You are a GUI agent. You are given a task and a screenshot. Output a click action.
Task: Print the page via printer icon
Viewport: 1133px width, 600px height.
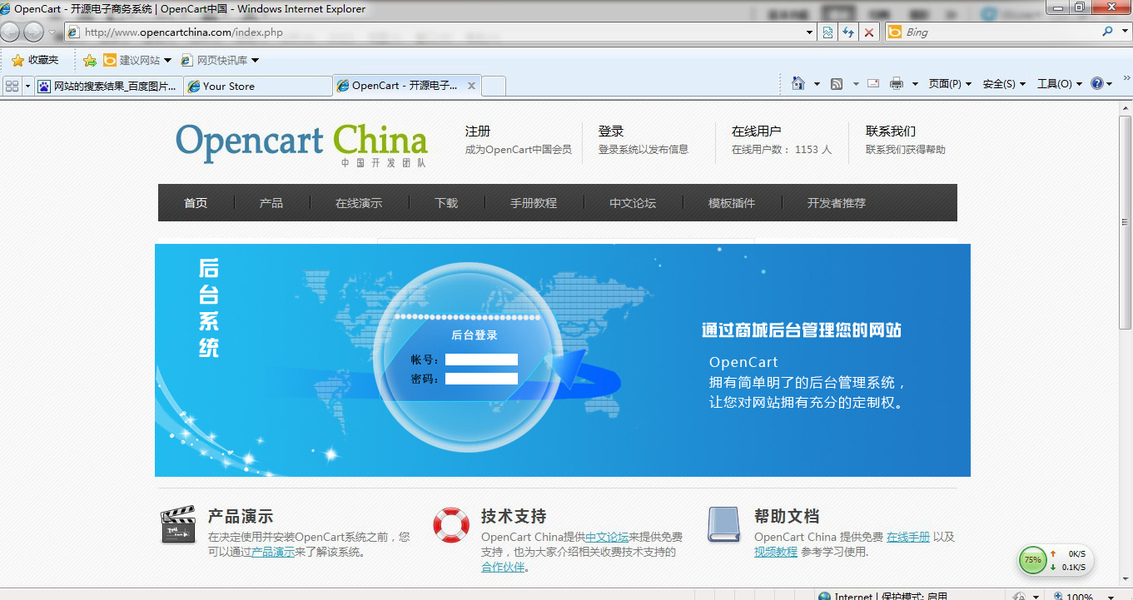pyautogui.click(x=897, y=83)
